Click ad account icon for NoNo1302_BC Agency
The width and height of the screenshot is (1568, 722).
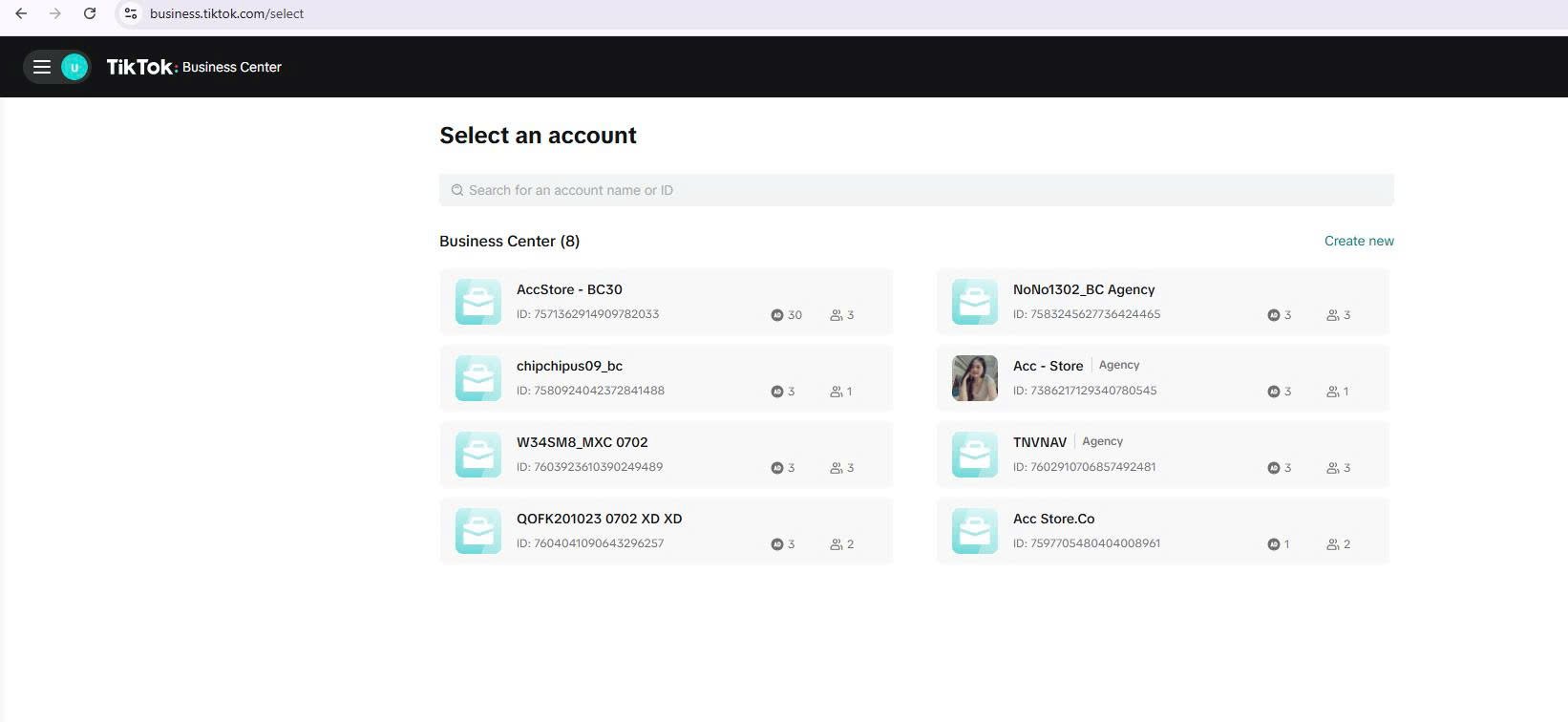(1274, 315)
